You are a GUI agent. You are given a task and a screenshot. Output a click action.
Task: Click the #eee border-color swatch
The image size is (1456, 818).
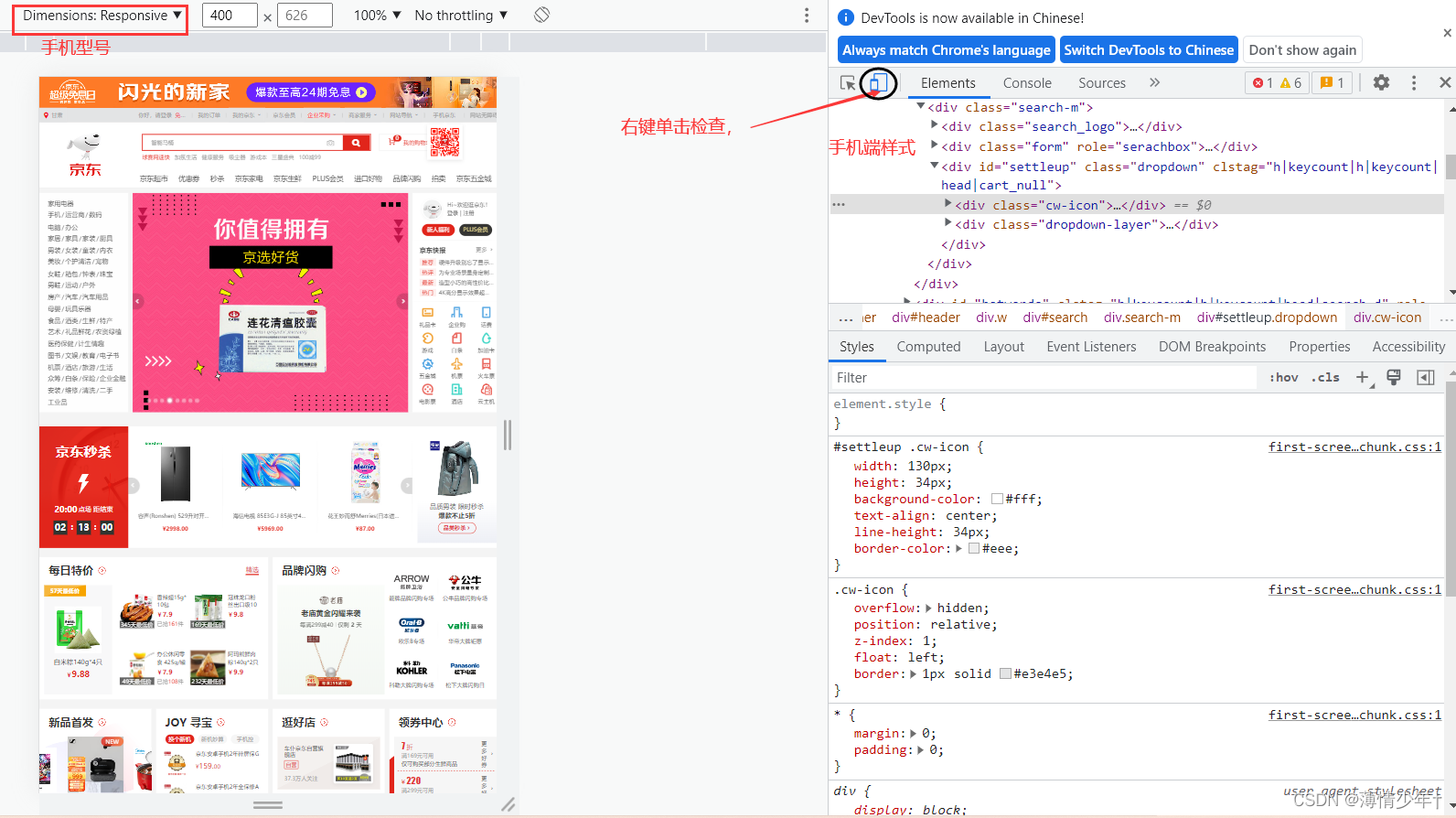(974, 548)
